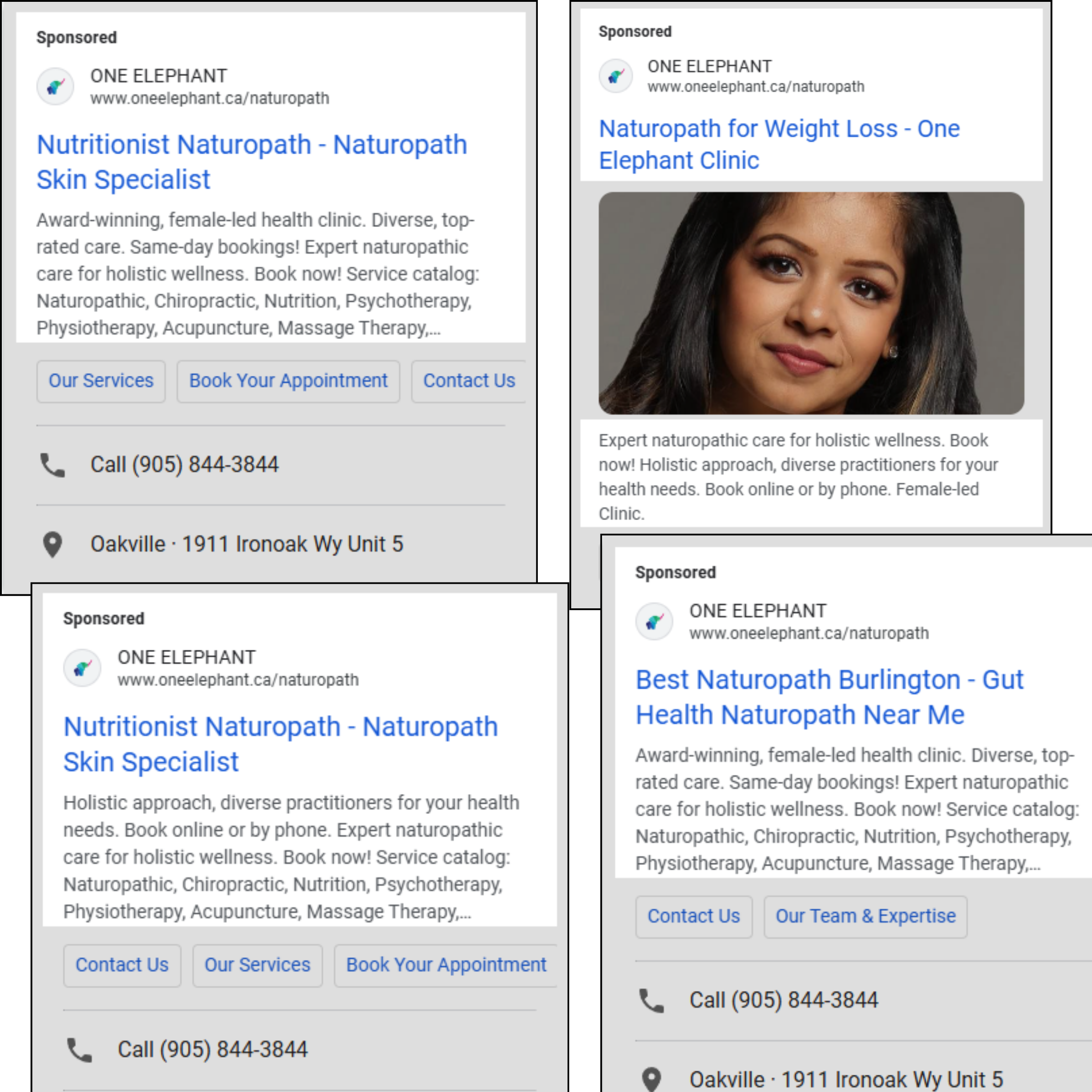
Task: Open 'Contact Us' sitelink in bottom-left ad
Action: click(x=122, y=966)
